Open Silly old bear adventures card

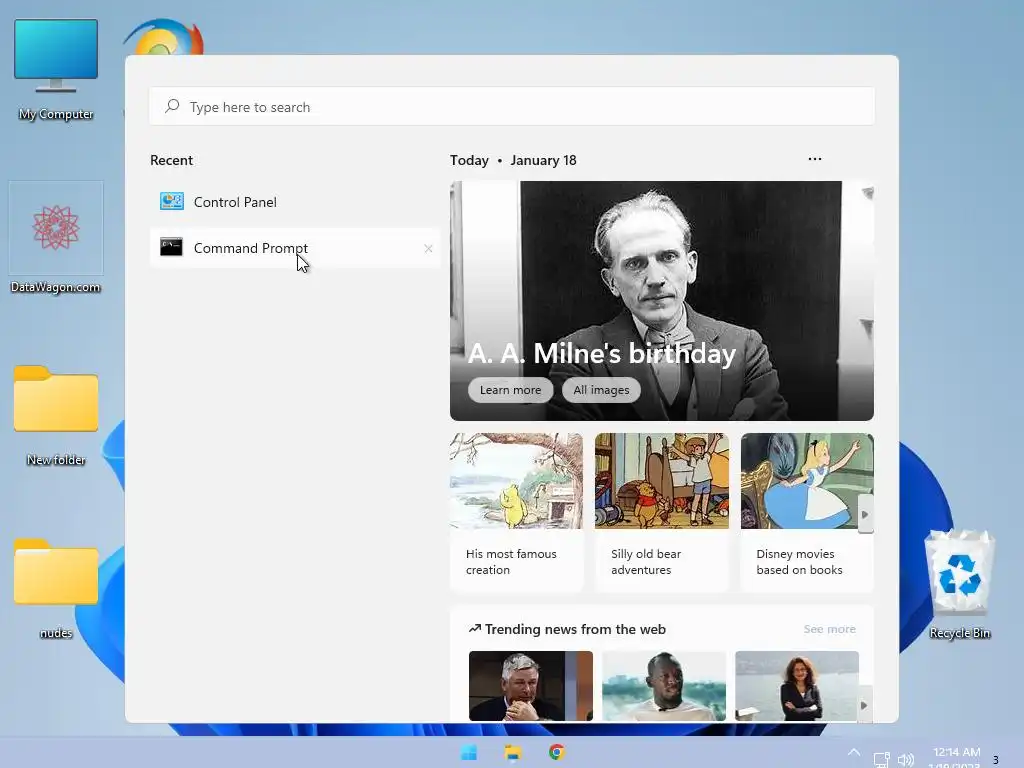coord(662,512)
